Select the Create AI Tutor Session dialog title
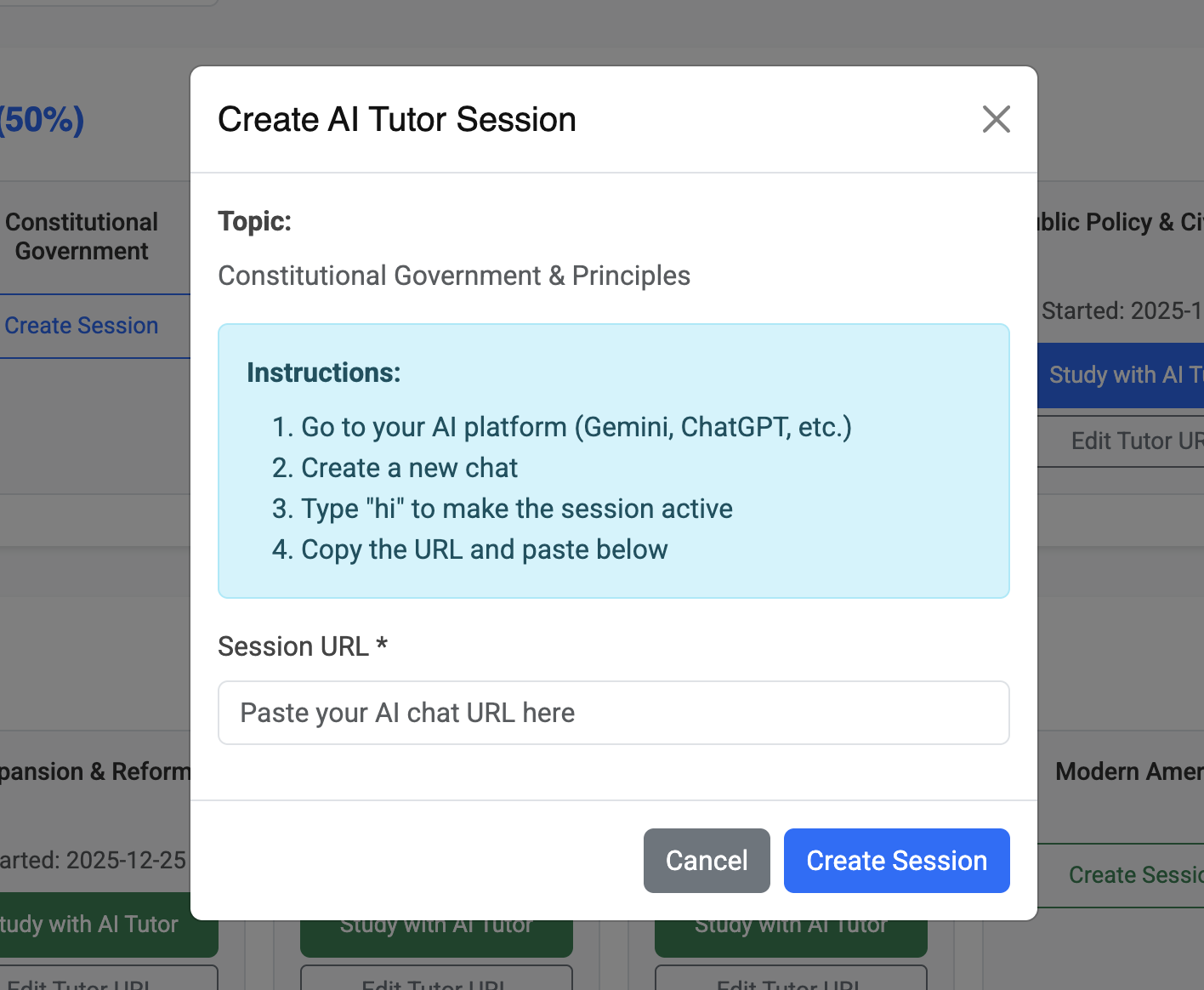1204x990 pixels. [396, 120]
